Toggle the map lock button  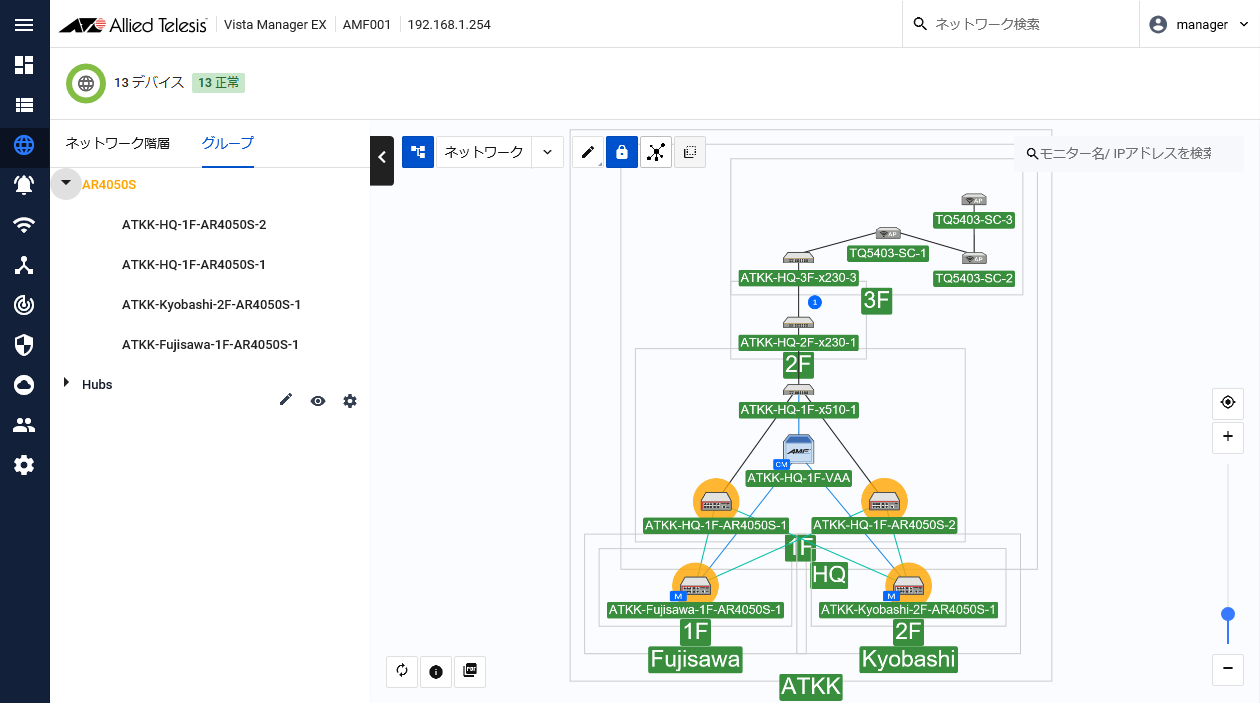[x=622, y=152]
